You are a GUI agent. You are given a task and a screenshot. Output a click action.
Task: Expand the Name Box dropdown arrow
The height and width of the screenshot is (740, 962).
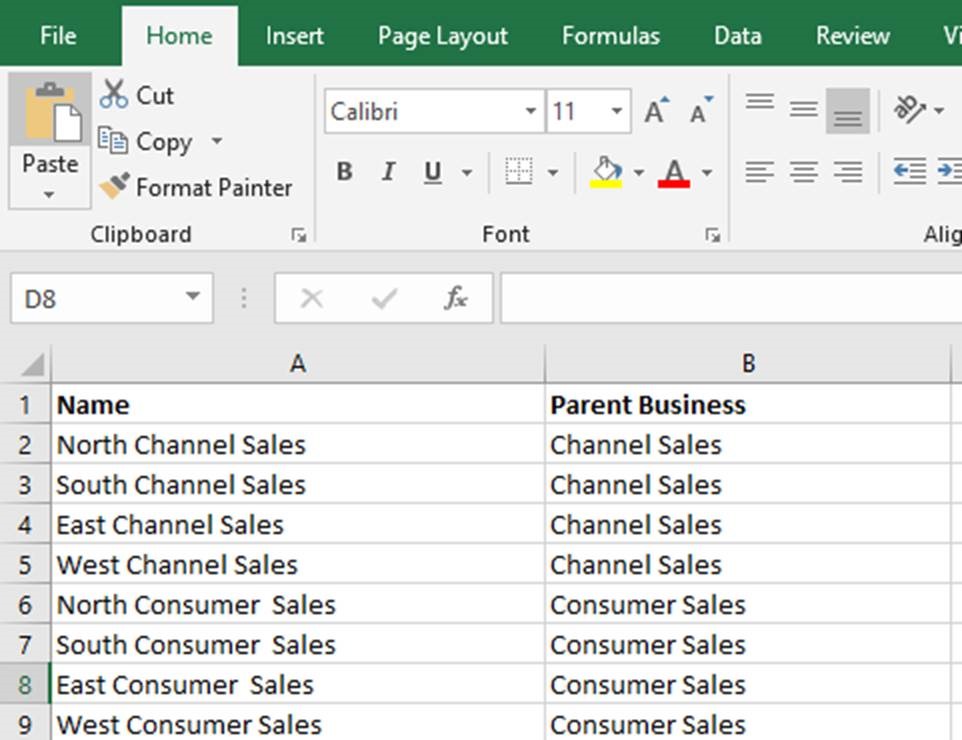pyautogui.click(x=192, y=298)
